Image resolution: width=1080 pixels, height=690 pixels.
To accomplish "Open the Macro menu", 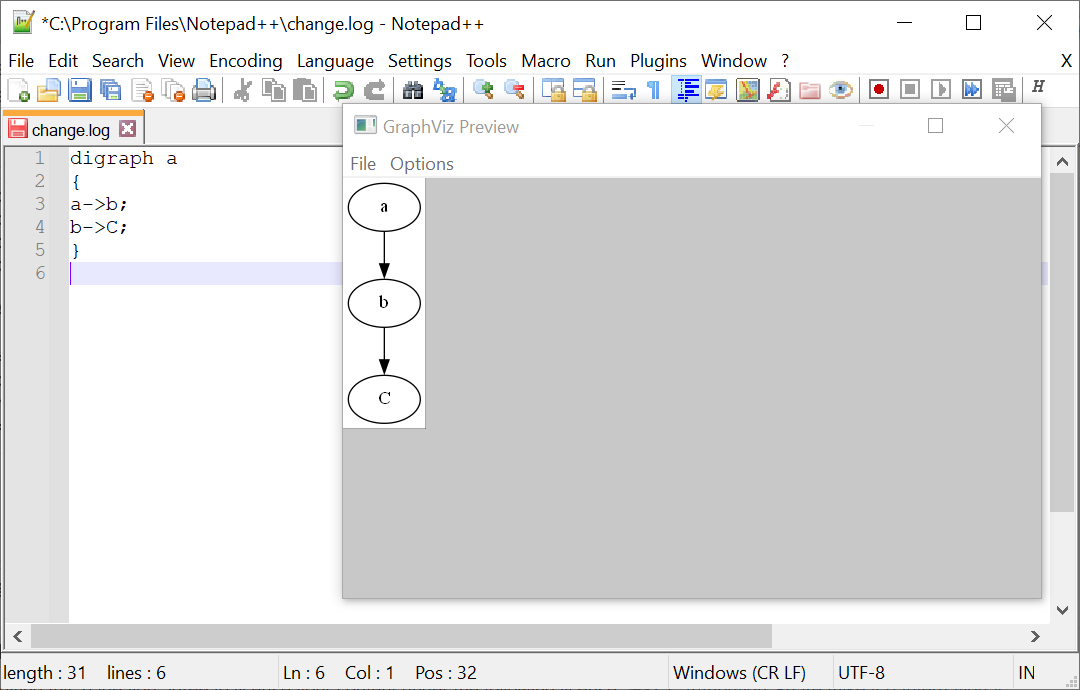I will pos(546,61).
